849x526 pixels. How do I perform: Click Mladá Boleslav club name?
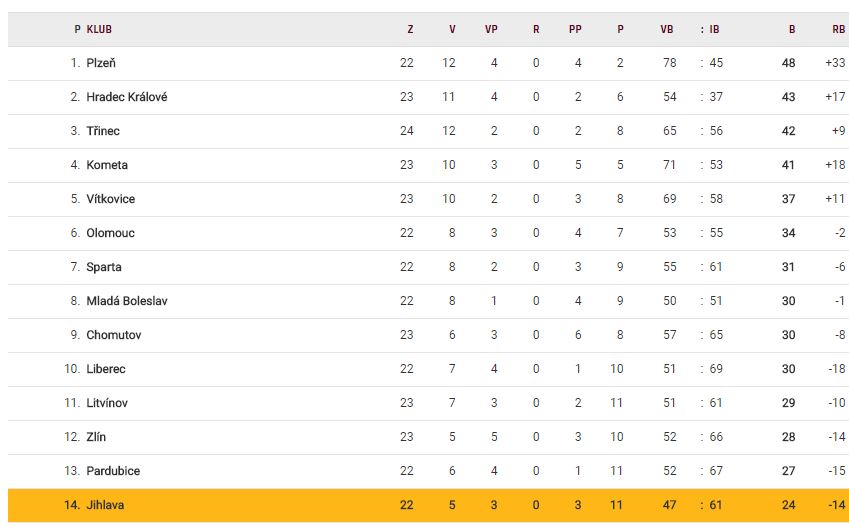point(127,301)
